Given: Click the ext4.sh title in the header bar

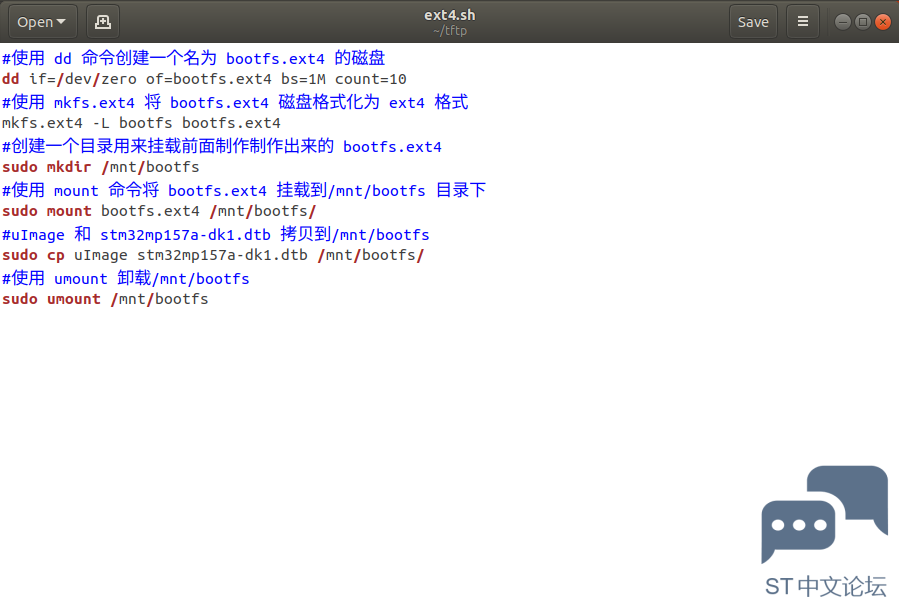Looking at the screenshot, I should click(450, 15).
